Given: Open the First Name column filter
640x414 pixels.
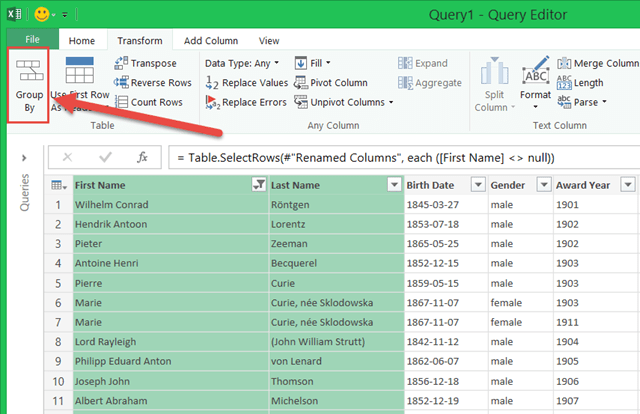Looking at the screenshot, I should 259,185.
